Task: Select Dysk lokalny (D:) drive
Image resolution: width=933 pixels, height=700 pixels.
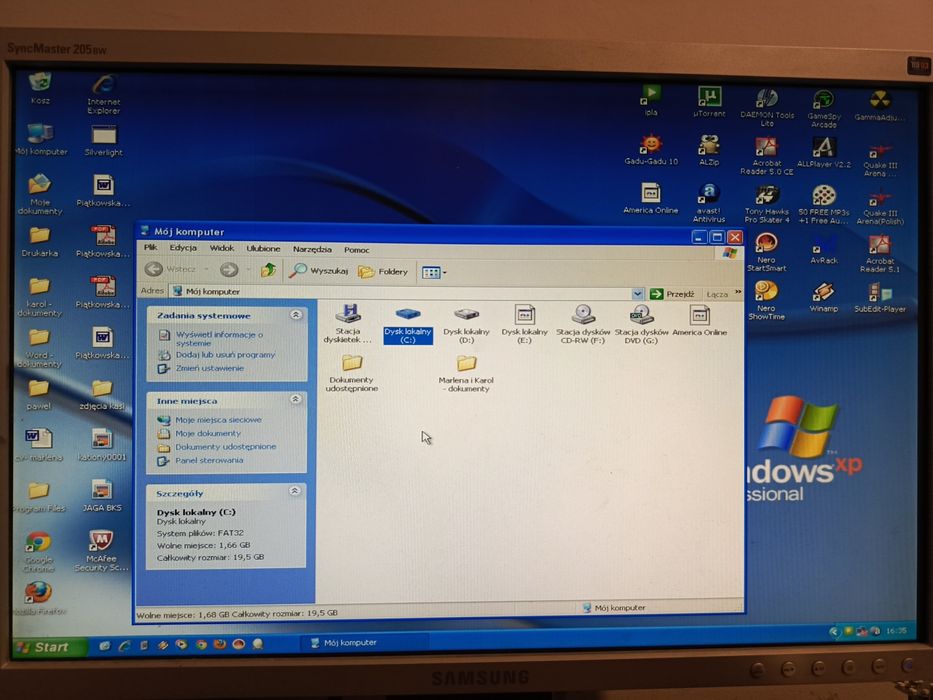Action: pyautogui.click(x=466, y=324)
